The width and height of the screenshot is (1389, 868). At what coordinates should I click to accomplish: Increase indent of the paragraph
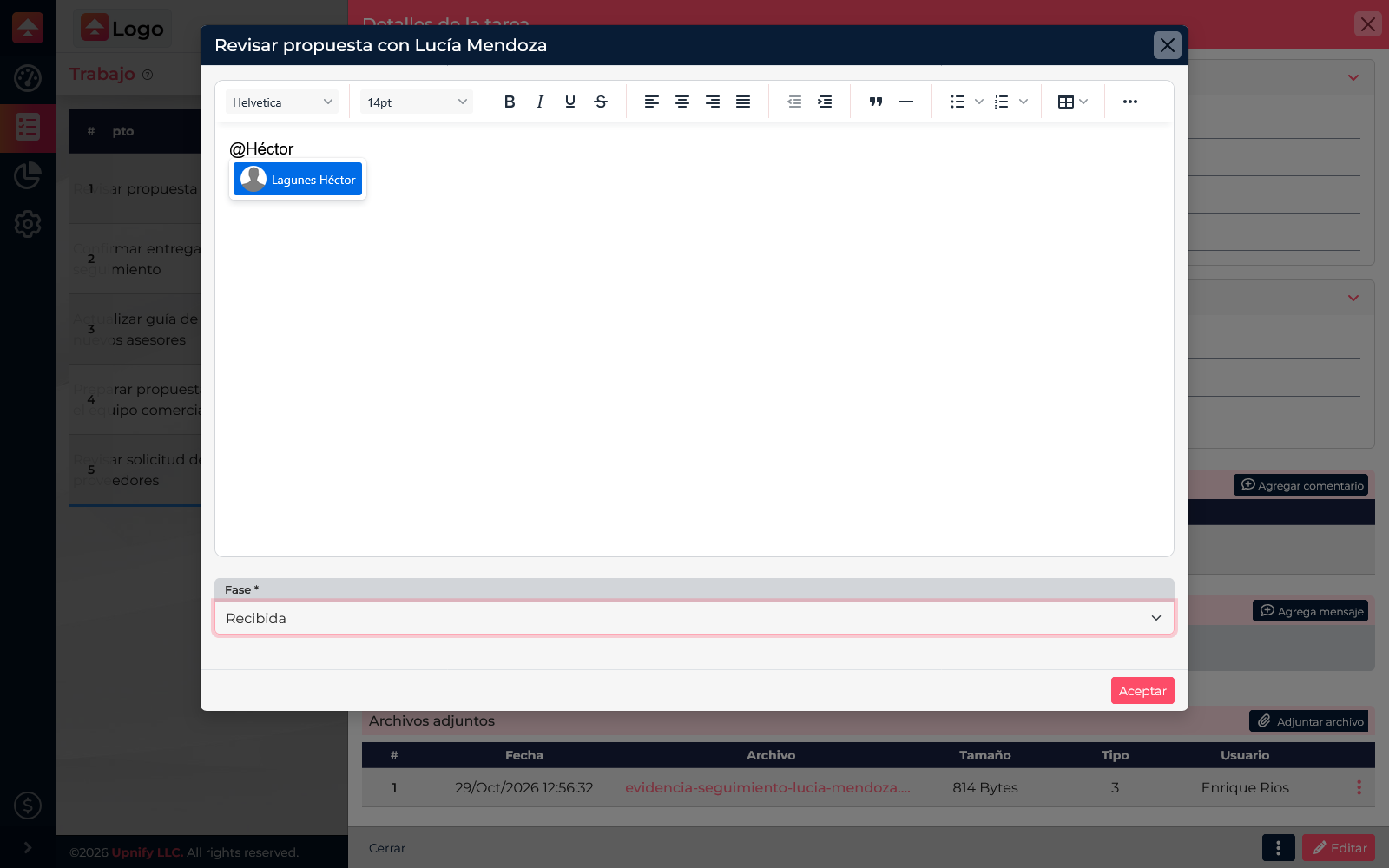[825, 102]
